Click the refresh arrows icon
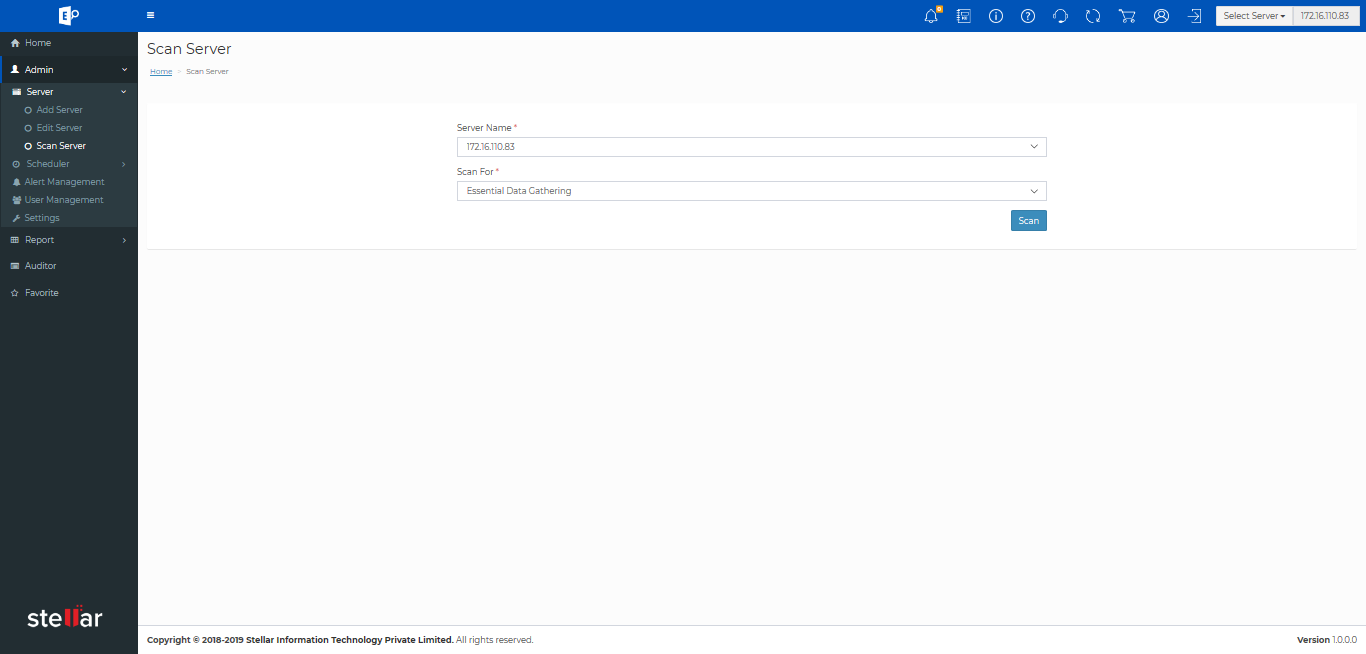 (1093, 16)
